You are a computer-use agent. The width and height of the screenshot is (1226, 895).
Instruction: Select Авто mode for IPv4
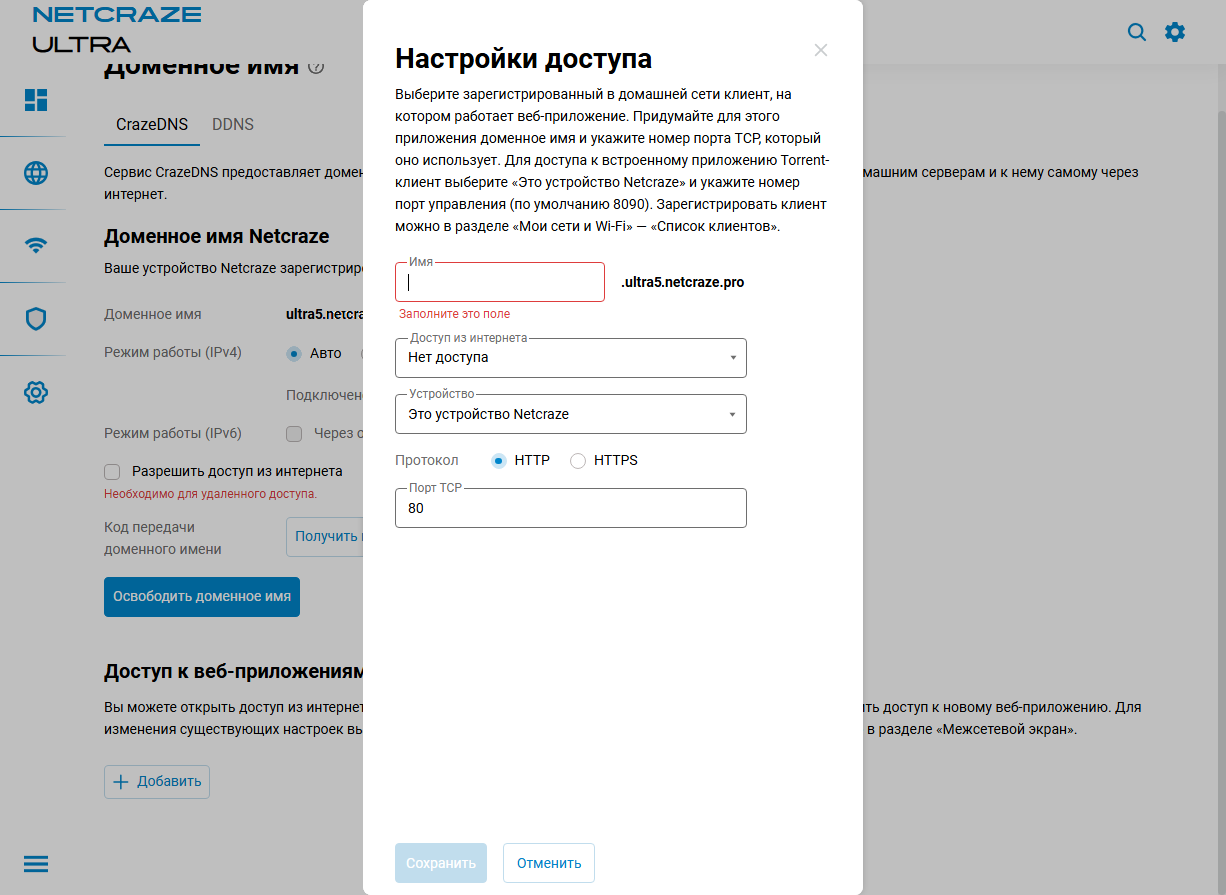[294, 353]
